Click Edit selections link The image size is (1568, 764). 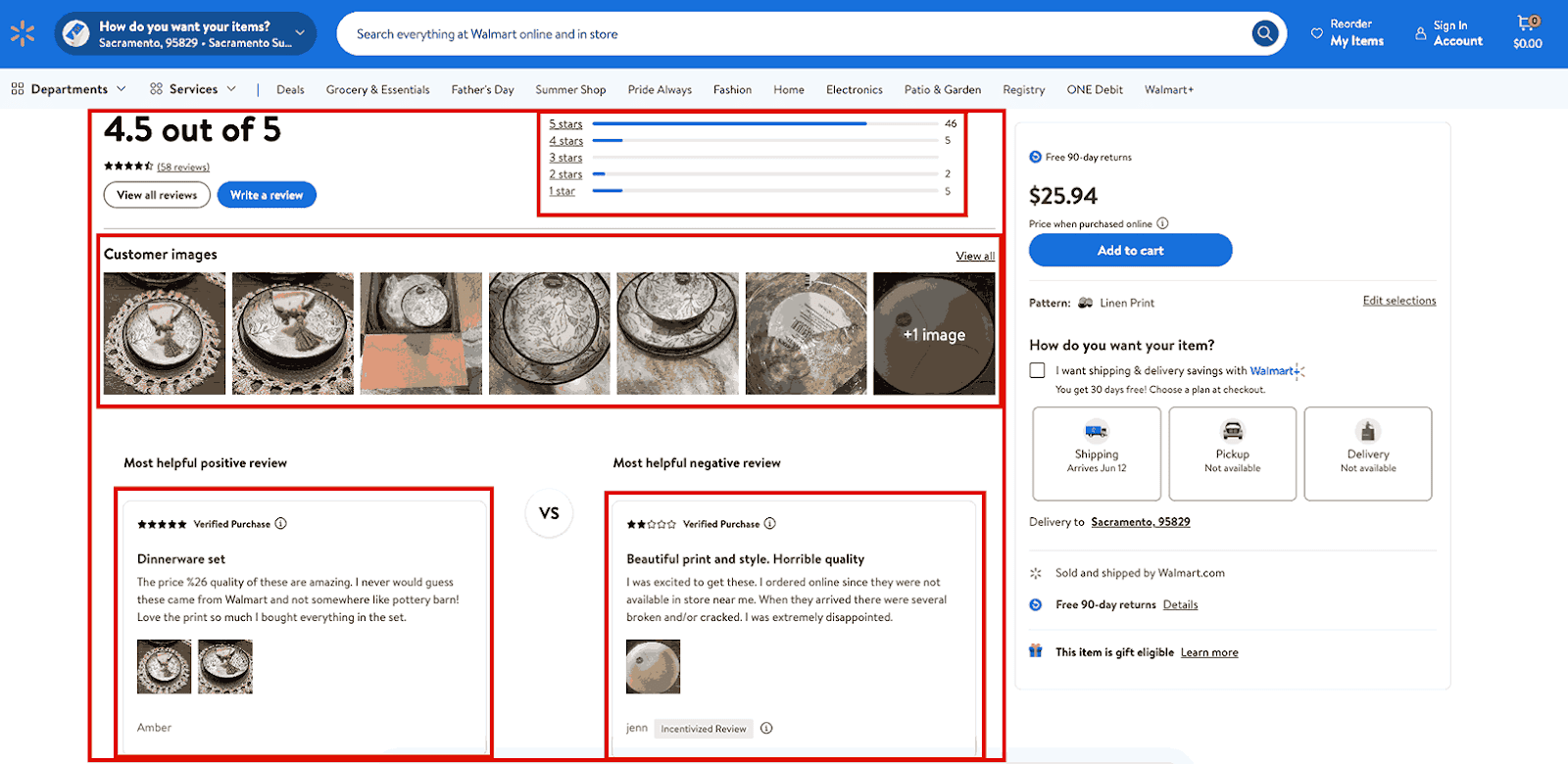(1399, 301)
